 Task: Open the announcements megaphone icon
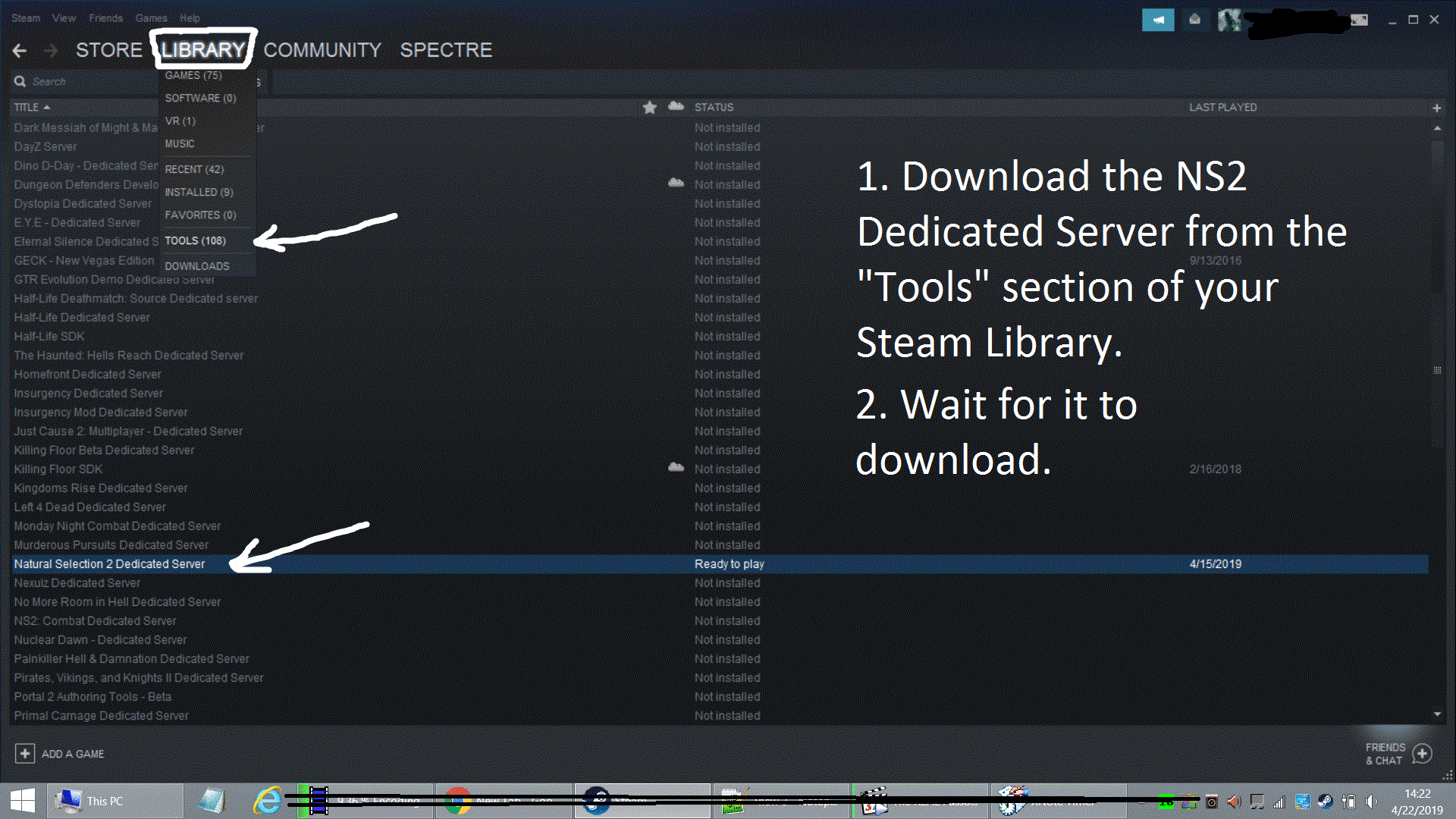pos(1157,20)
